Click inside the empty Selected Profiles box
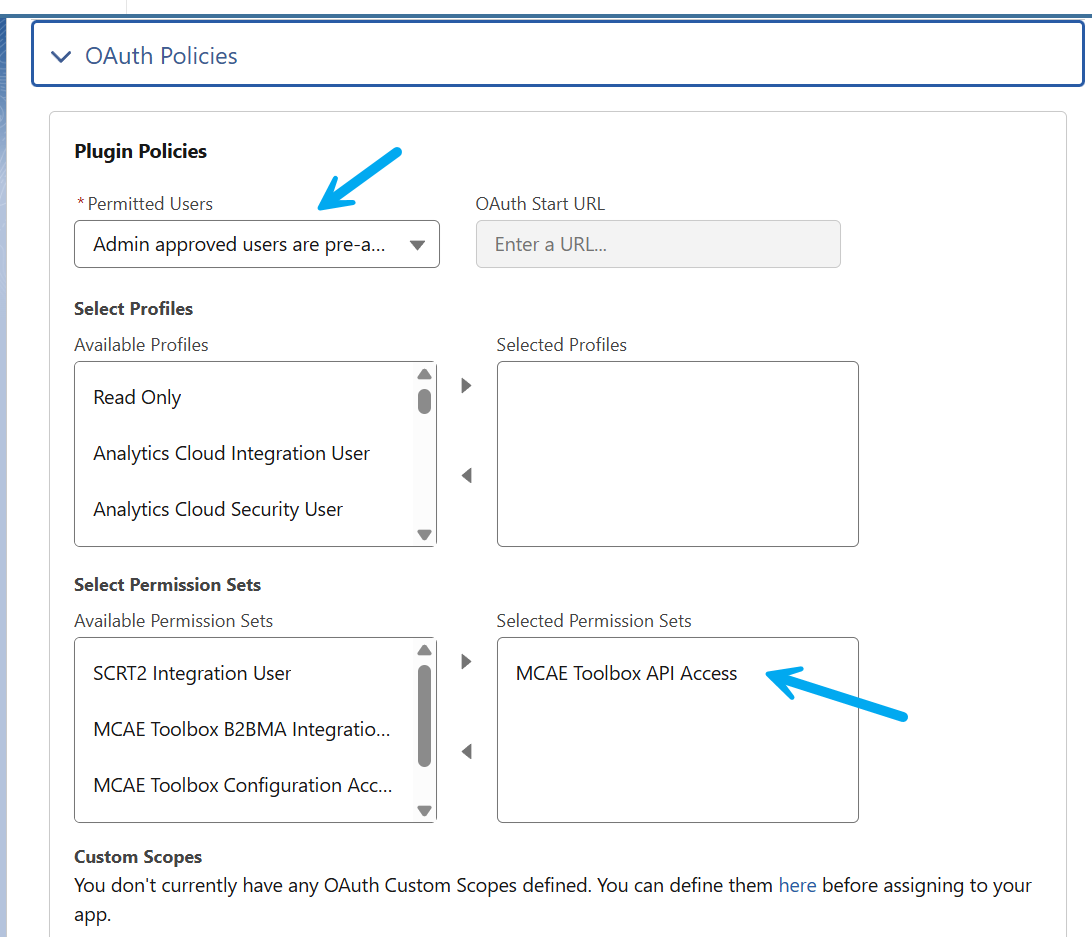1092x937 pixels. [678, 454]
